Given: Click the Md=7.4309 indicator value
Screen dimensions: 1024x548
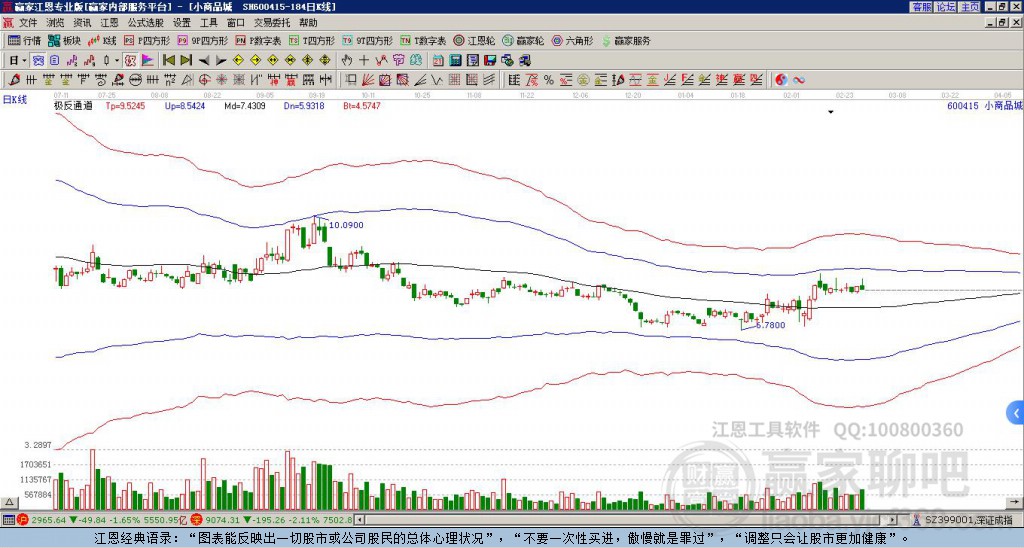Looking at the screenshot, I should 245,105.
